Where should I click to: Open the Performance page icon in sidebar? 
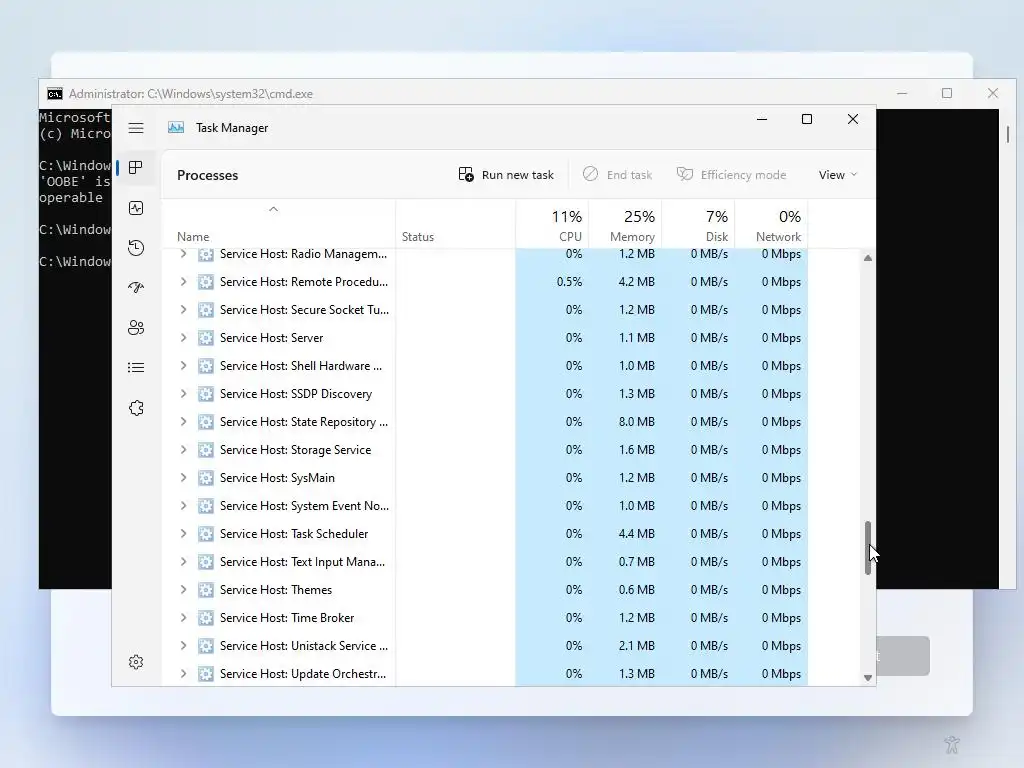click(x=136, y=208)
